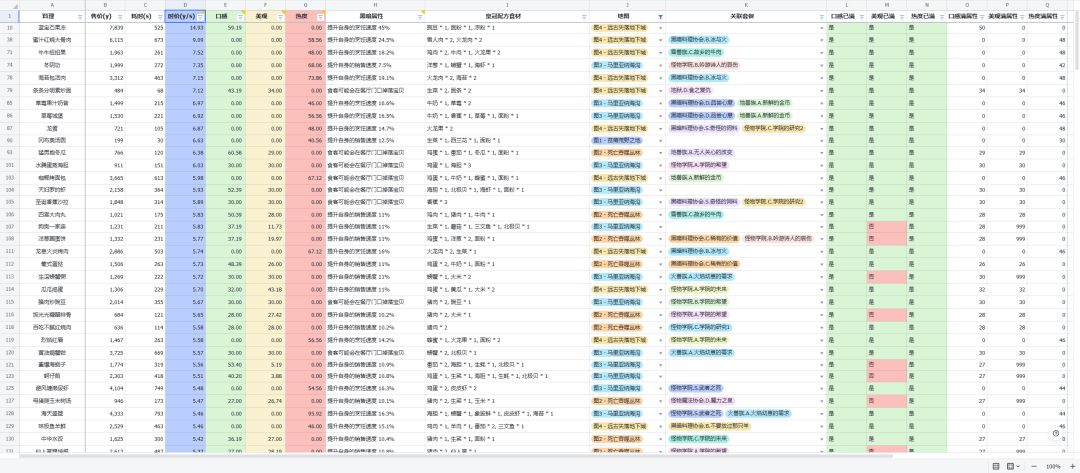Open column J map dropdown in row 74

(x=661, y=65)
